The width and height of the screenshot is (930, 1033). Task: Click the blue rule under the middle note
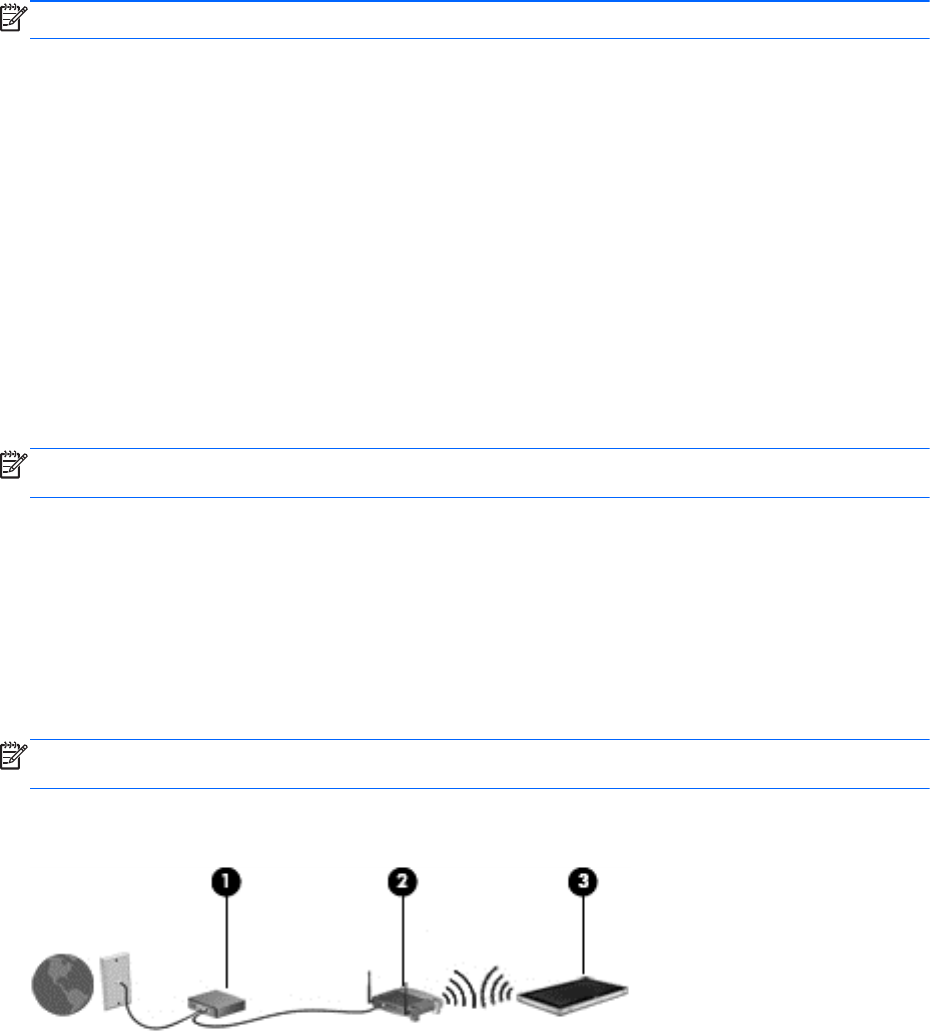click(479, 497)
